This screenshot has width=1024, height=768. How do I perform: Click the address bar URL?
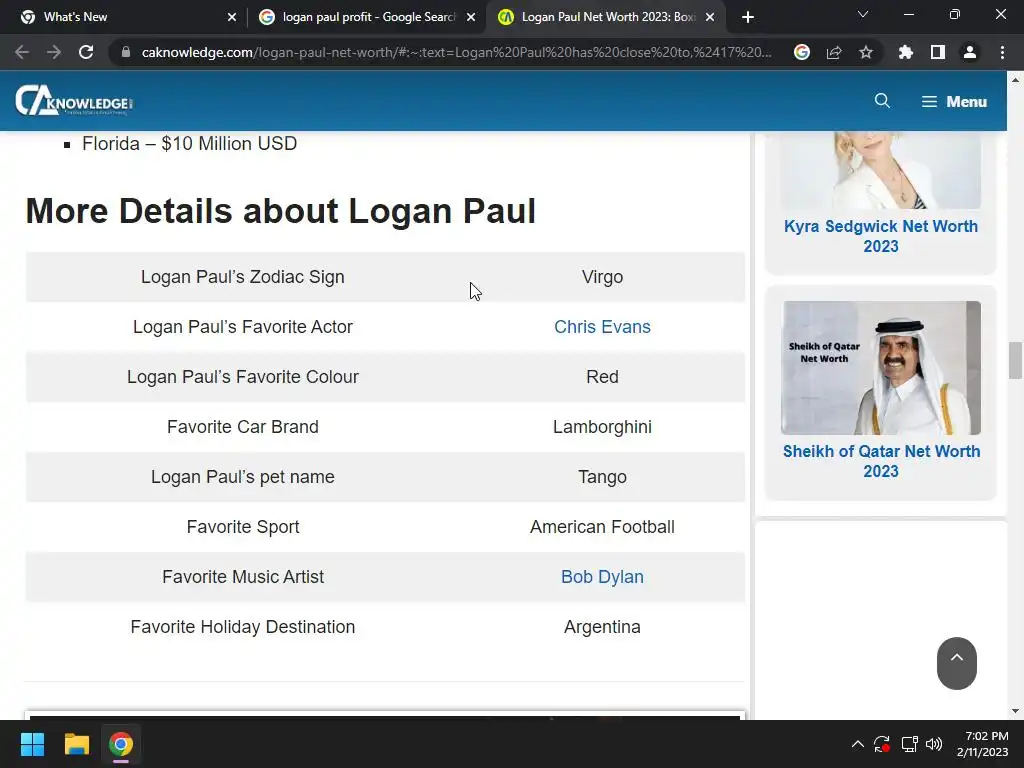(x=456, y=52)
